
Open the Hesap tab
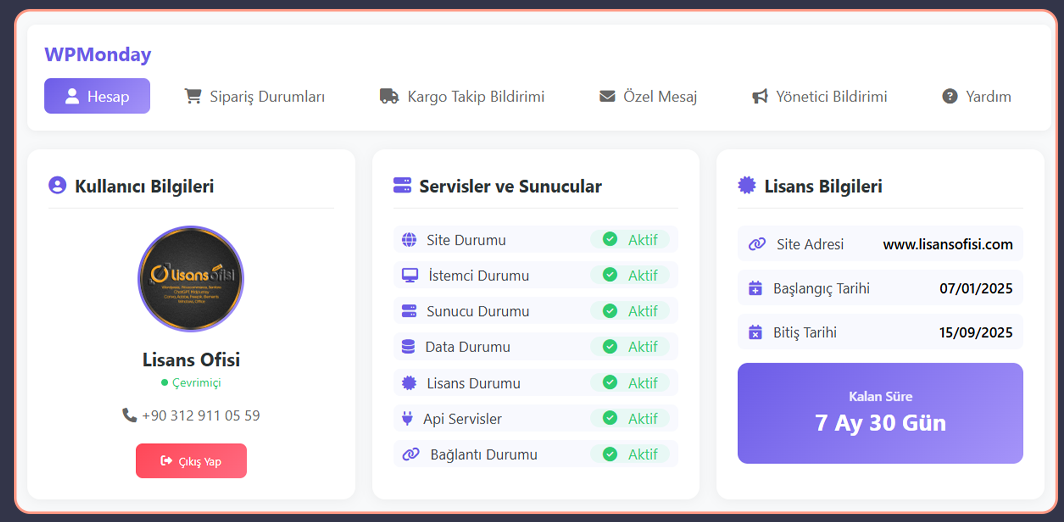97,96
